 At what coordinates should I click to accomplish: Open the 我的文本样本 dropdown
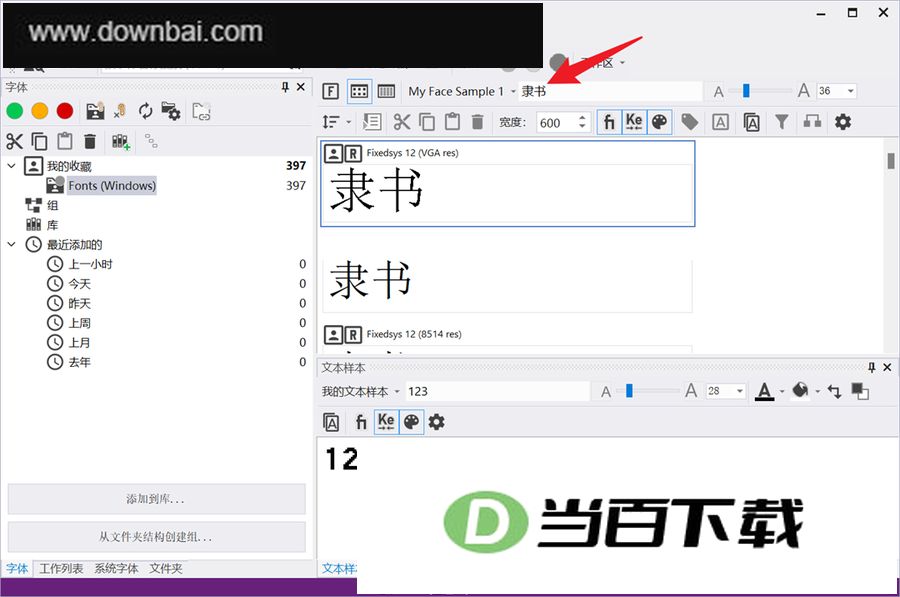[x=360, y=391]
